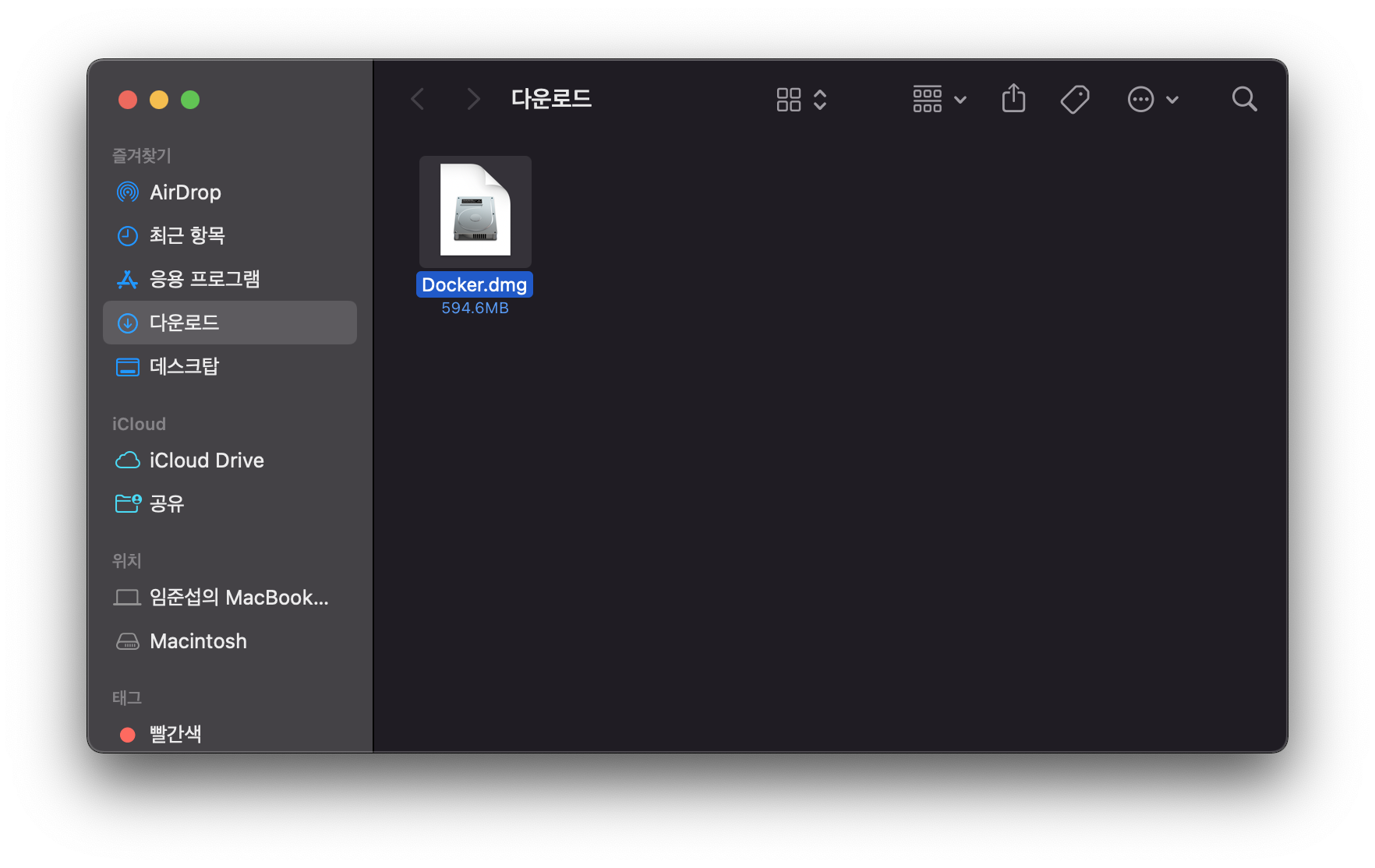Open 최근 항목 in sidebar
Viewport: 1375px width, 868px height.
(x=230, y=235)
